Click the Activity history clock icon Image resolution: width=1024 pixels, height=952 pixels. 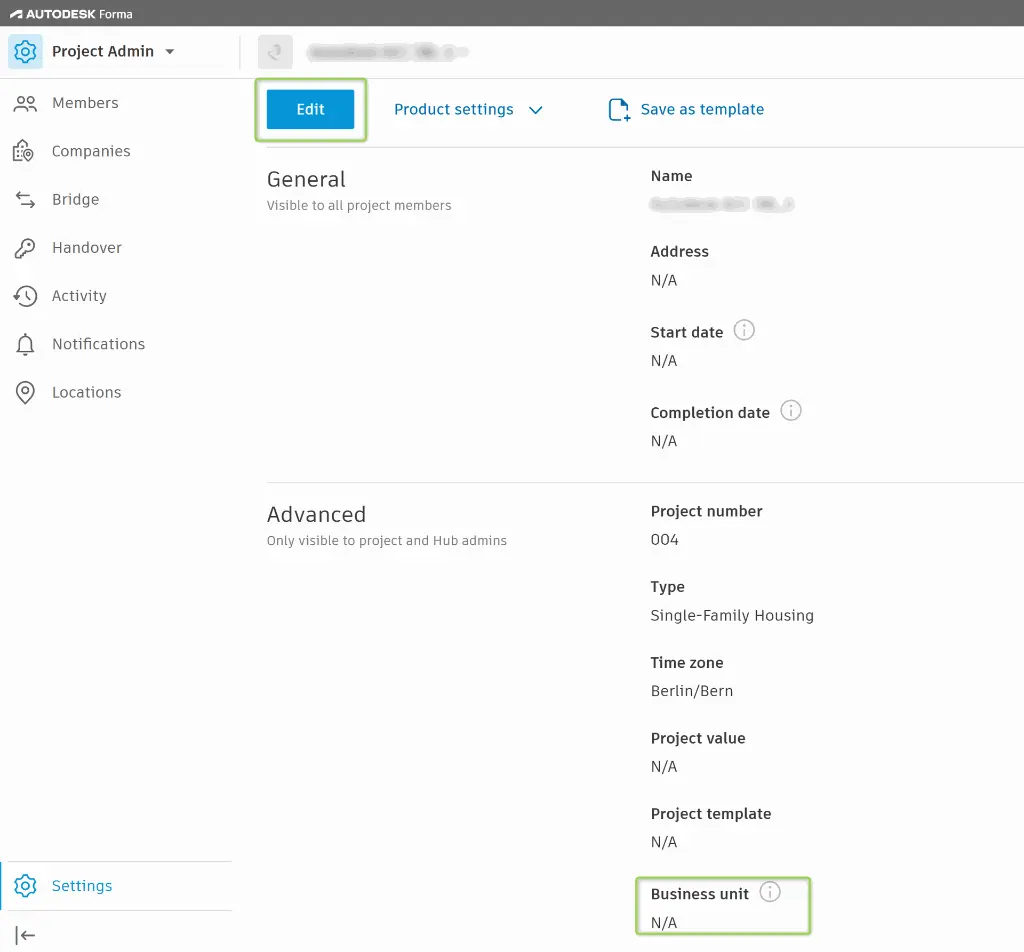(25, 296)
